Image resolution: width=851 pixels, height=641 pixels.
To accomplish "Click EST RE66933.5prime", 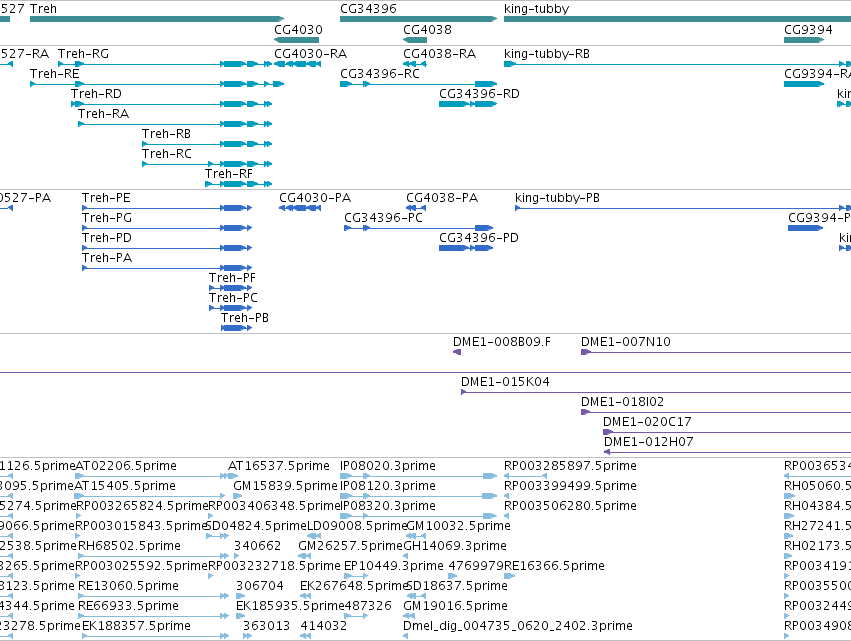I will coord(154,616).
